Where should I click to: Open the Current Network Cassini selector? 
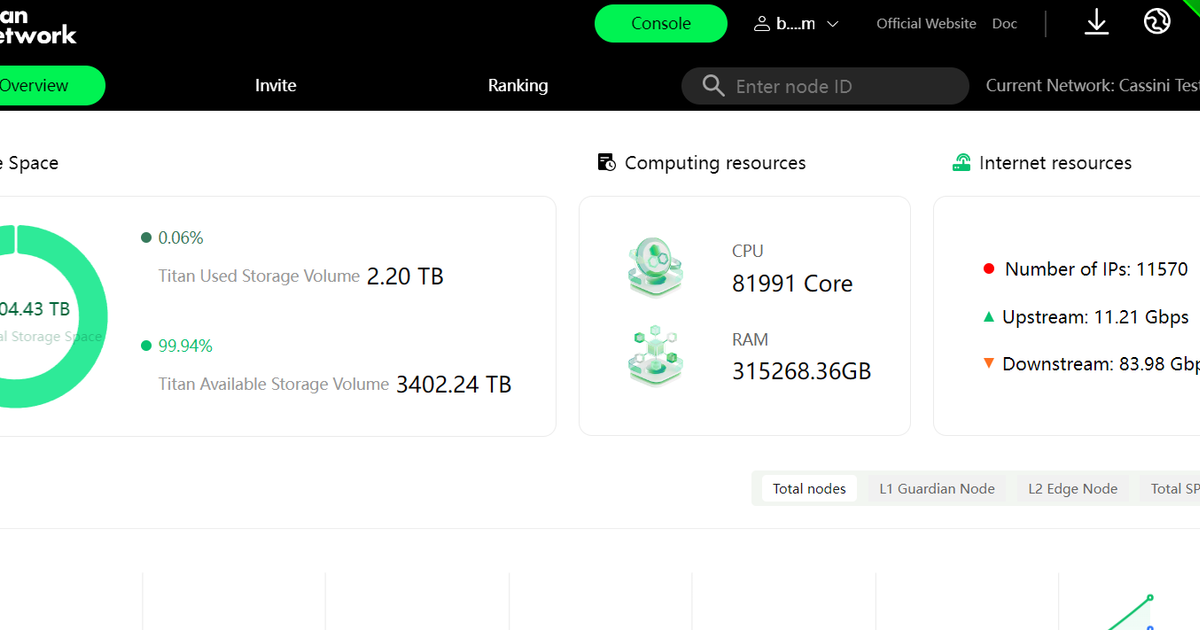(1092, 86)
